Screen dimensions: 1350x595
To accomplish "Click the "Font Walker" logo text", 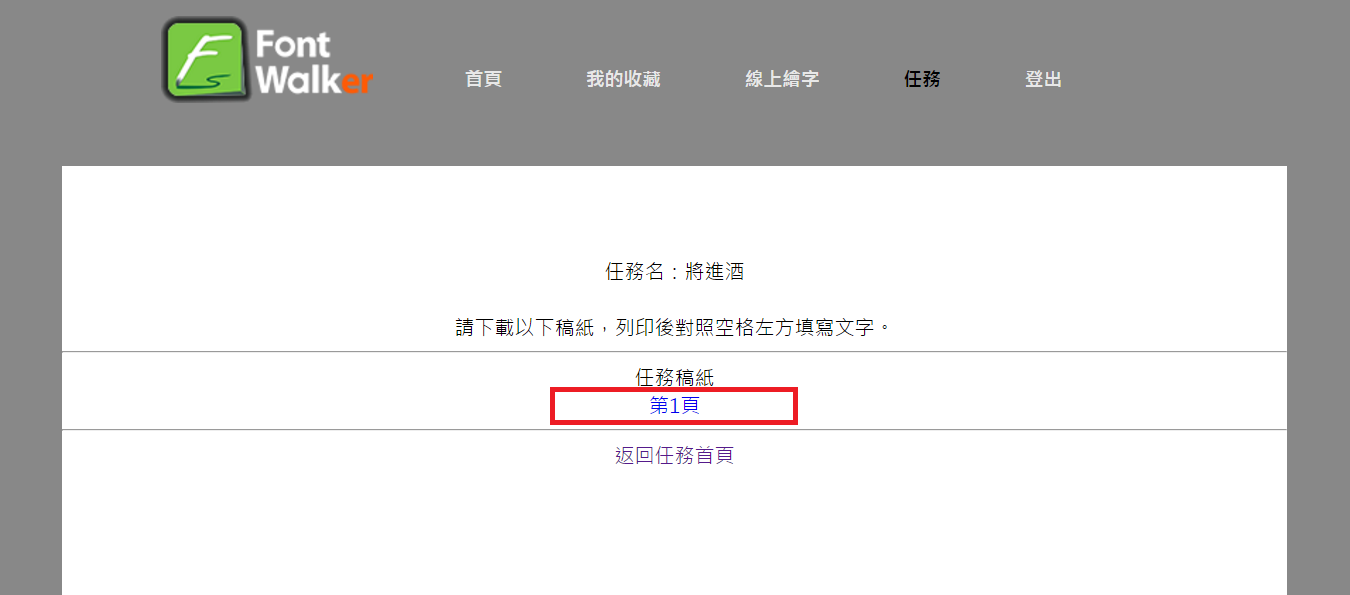I will coord(314,62).
